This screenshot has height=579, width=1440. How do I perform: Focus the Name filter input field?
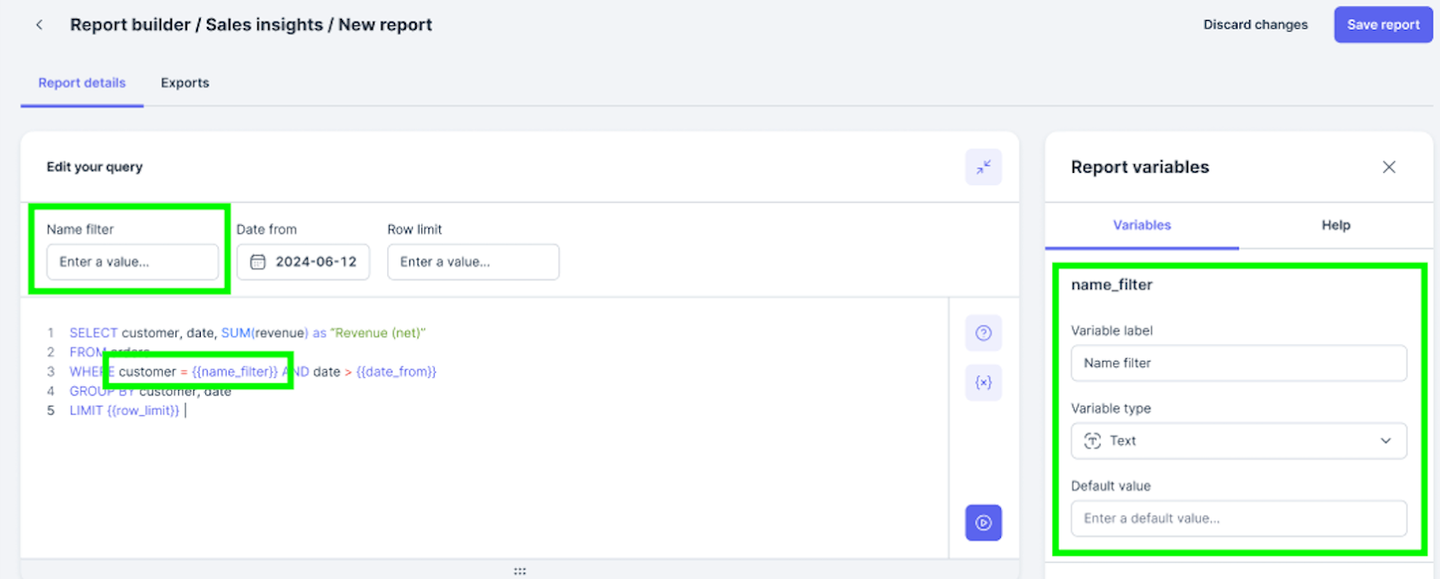[132, 262]
